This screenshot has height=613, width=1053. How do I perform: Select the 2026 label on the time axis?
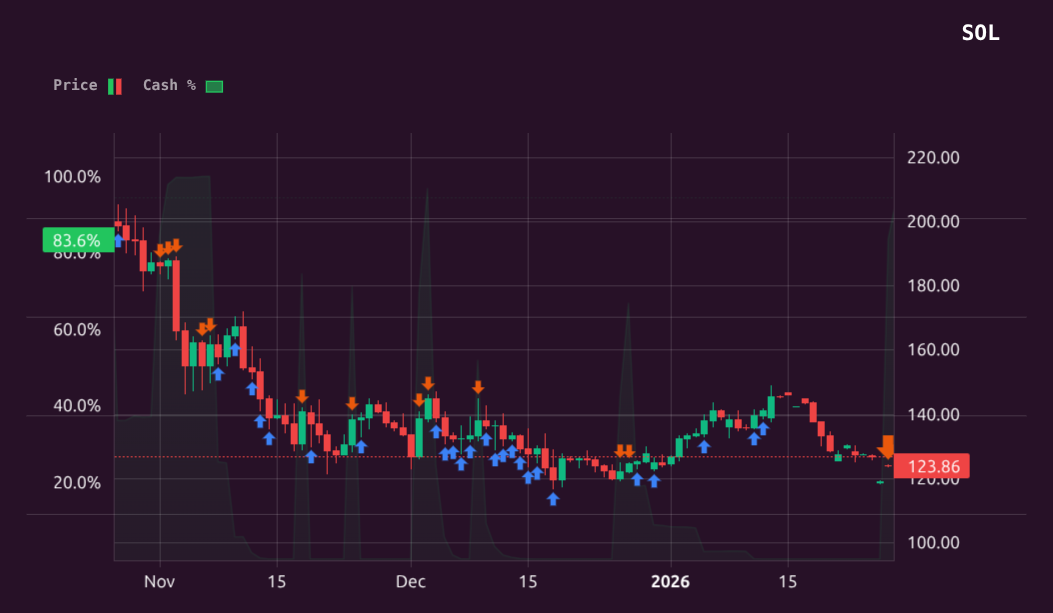pyautogui.click(x=671, y=581)
